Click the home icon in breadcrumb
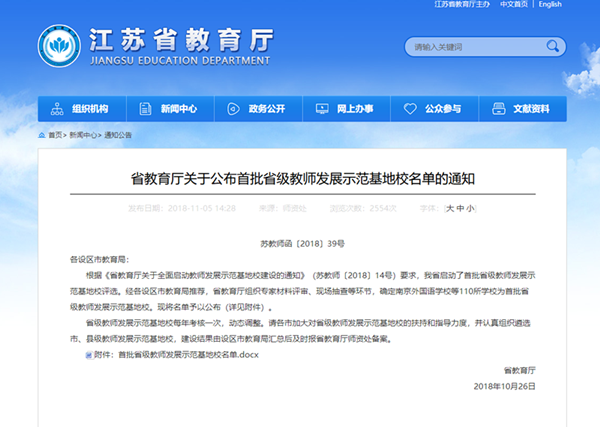 pyautogui.click(x=42, y=134)
